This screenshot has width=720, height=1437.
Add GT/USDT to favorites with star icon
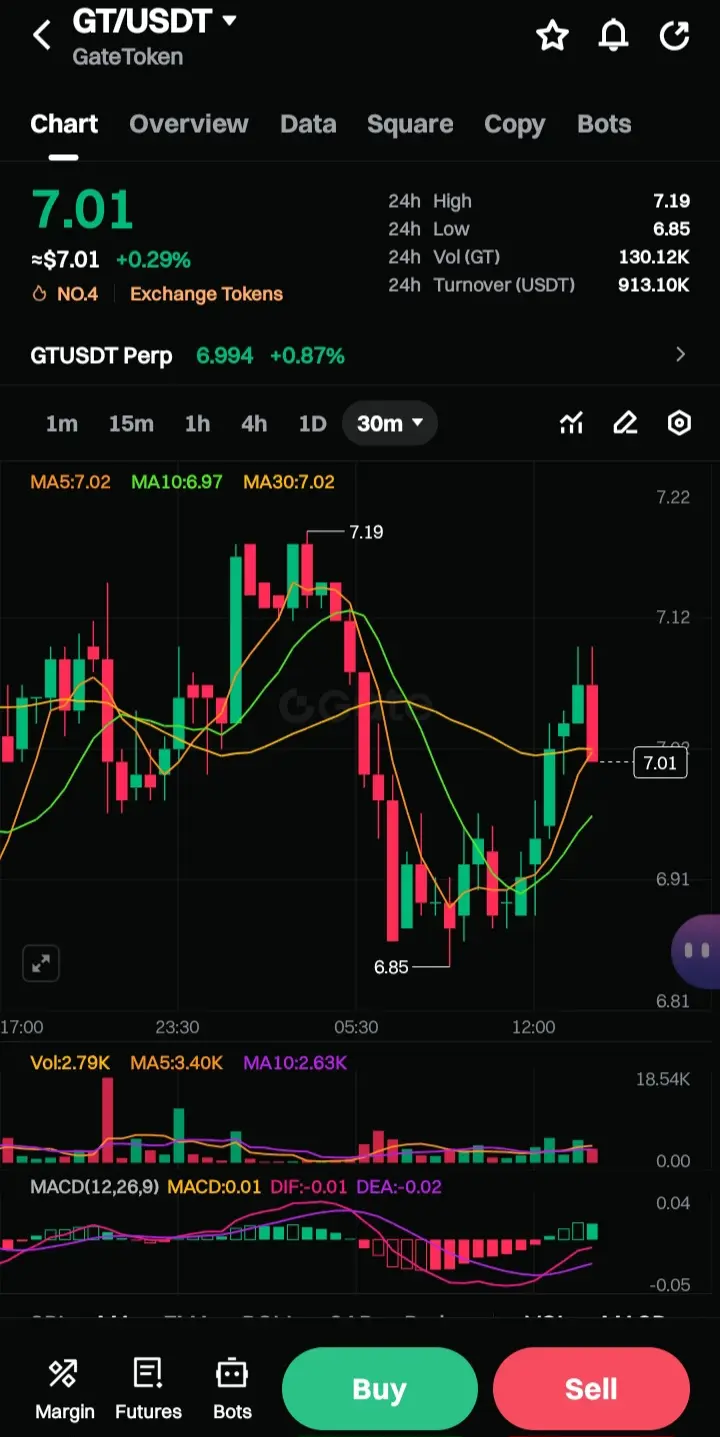[552, 36]
